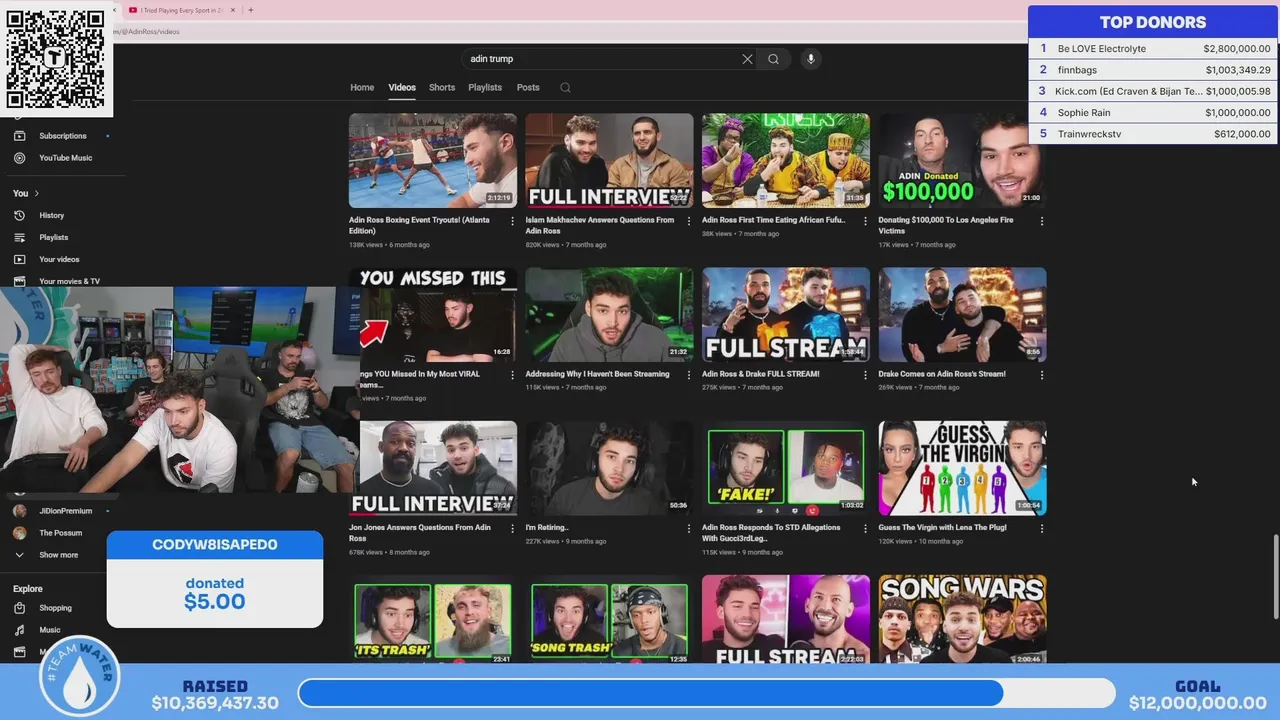
Task: Open 'Adin Ross Boxing Event Tryouts' title
Action: tap(419, 226)
